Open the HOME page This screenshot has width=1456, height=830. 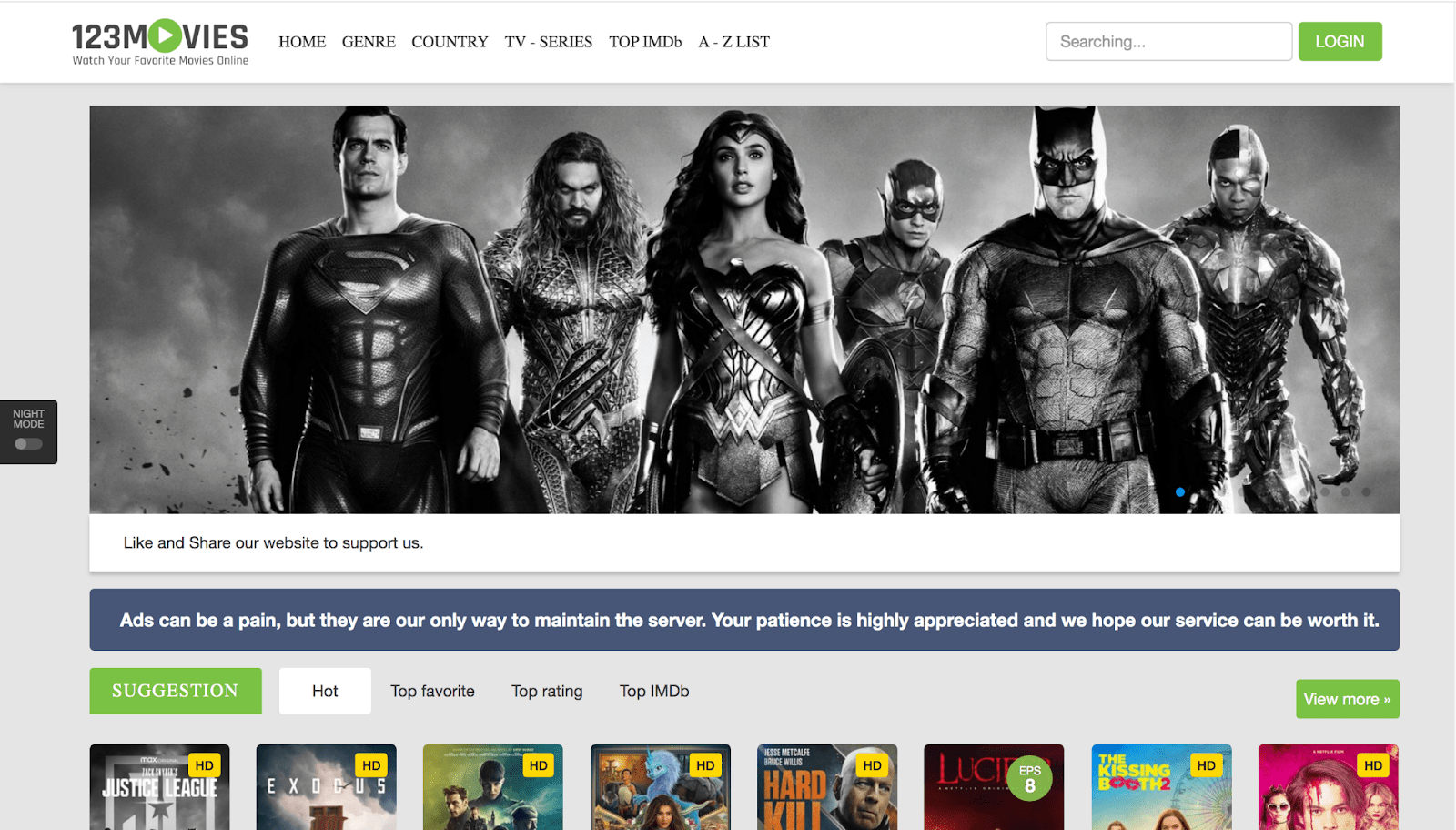pos(302,42)
